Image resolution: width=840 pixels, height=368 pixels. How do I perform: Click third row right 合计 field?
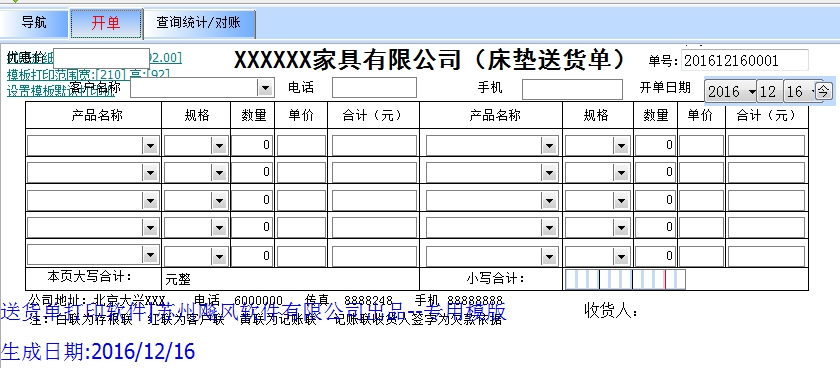[x=766, y=201]
